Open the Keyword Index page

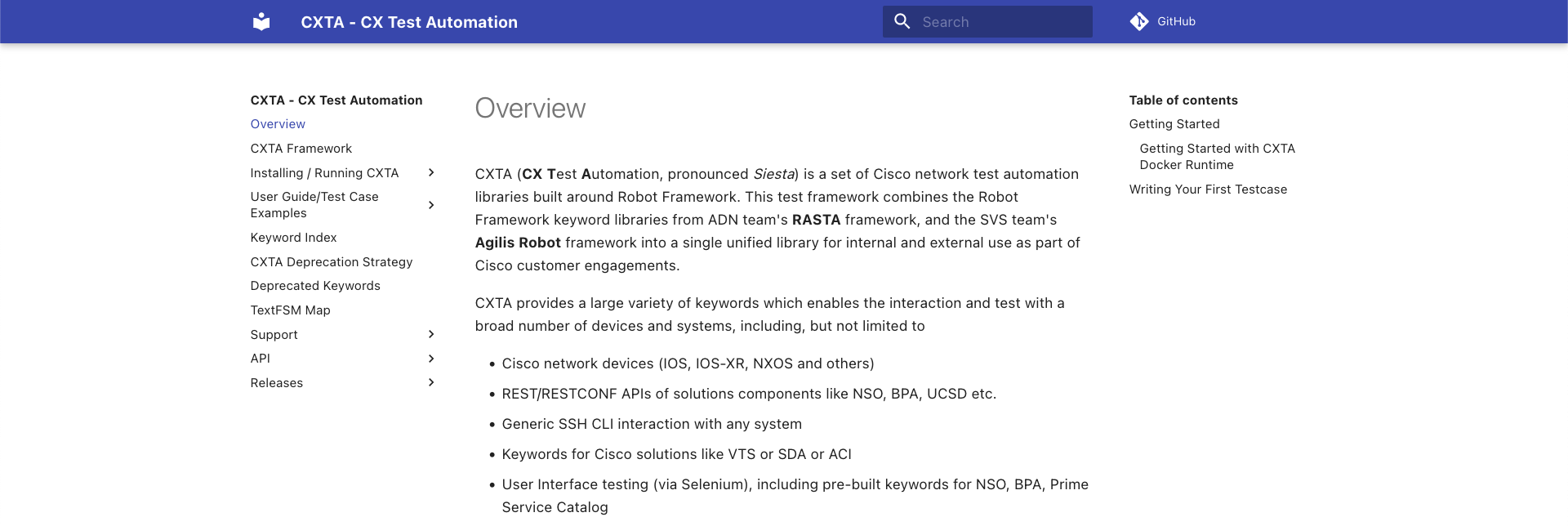[x=294, y=238]
